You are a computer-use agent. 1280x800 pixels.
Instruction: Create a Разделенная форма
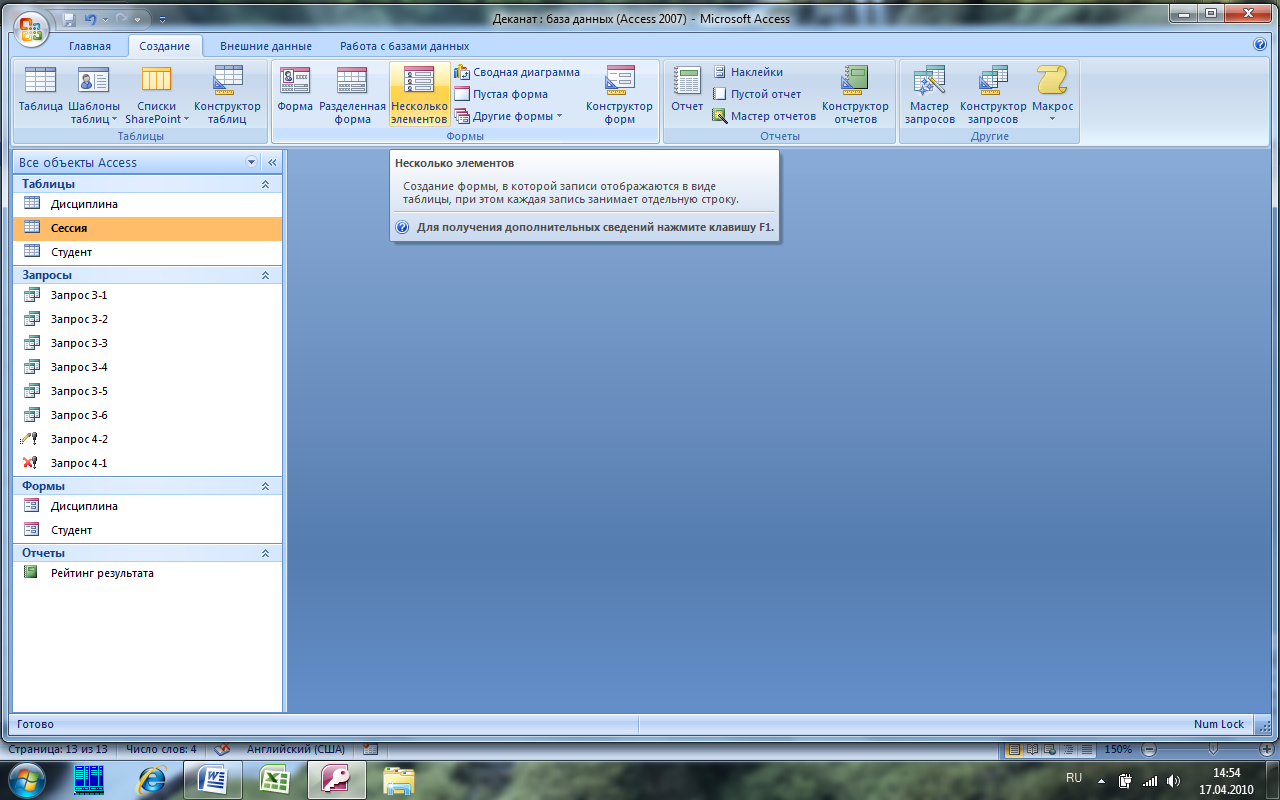(x=352, y=95)
